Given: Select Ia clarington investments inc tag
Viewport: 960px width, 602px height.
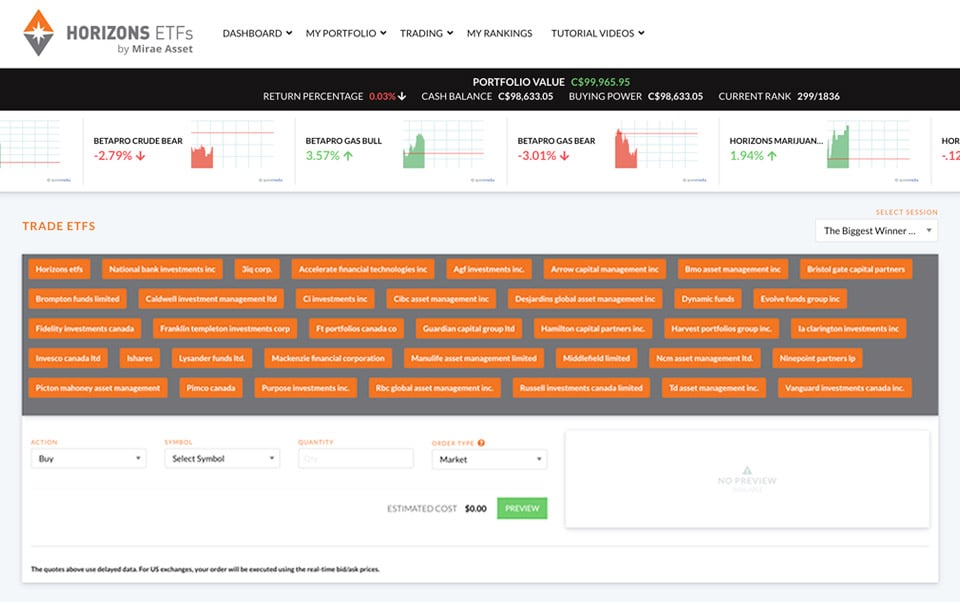Looking at the screenshot, I should [x=848, y=328].
